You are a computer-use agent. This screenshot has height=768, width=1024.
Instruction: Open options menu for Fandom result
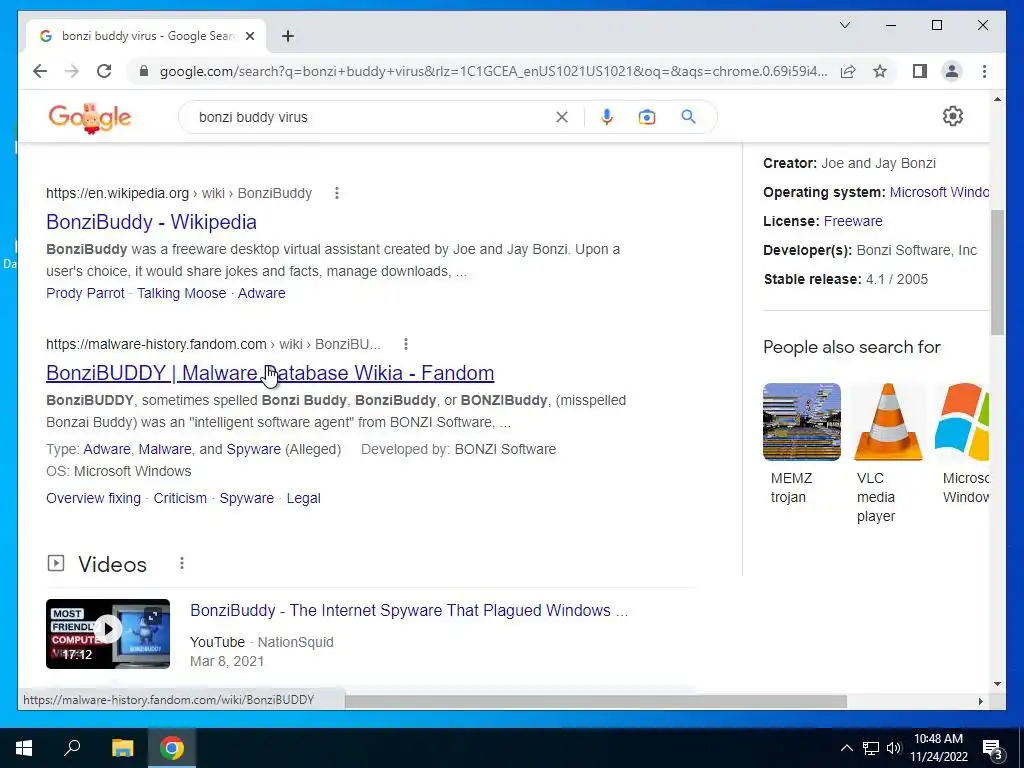[406, 344]
